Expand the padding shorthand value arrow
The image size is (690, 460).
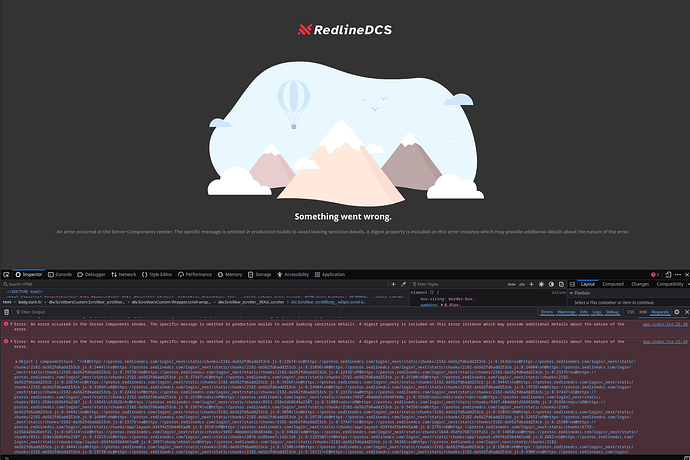tap(442, 305)
